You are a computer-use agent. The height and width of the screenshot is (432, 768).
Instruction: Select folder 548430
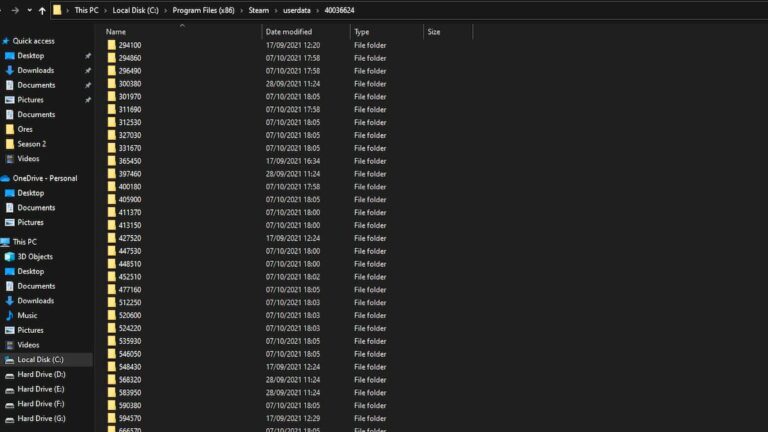(x=130, y=367)
